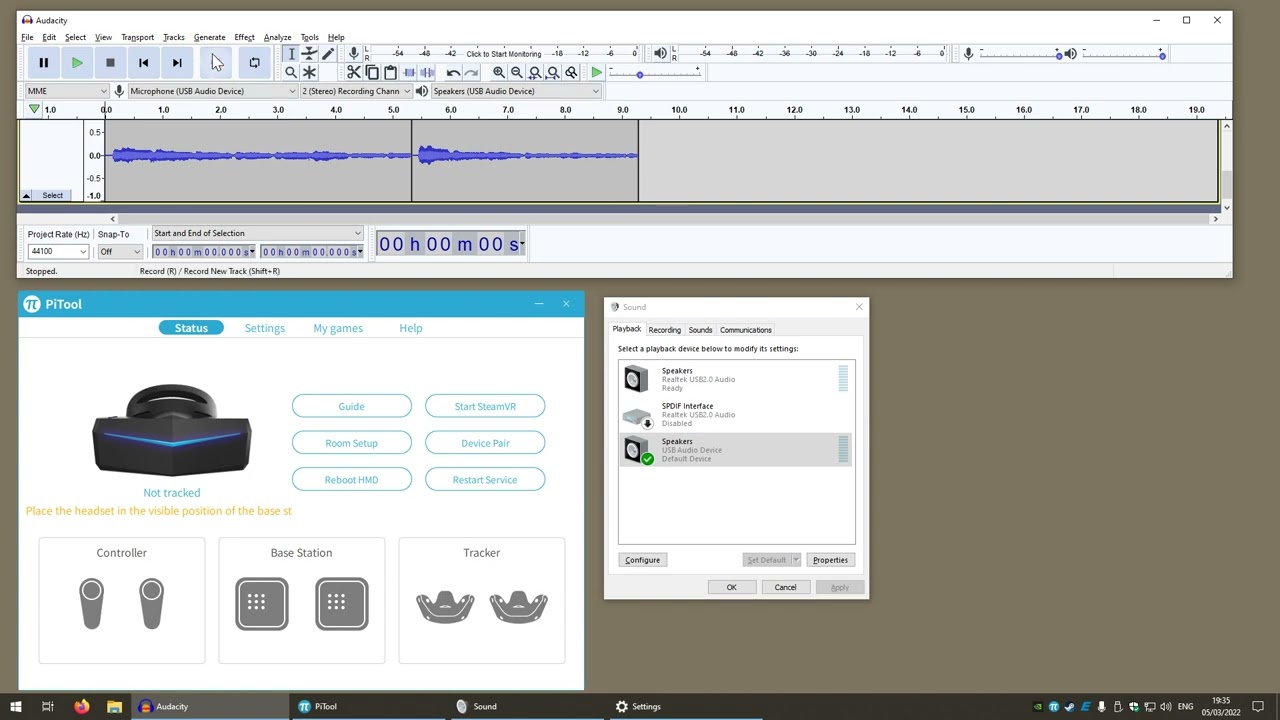Click Fit selection to width icon
The image size is (1280, 720).
point(534,72)
